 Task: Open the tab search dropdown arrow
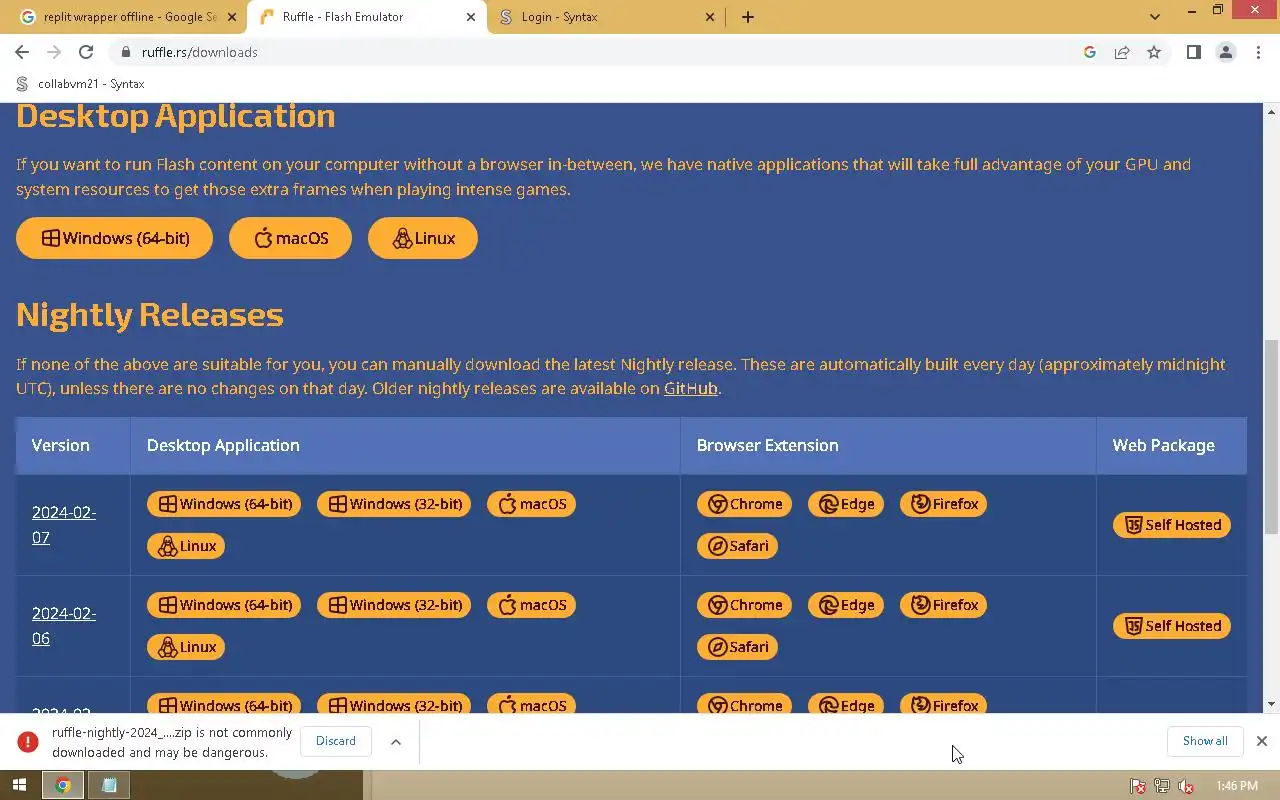[x=1155, y=17]
